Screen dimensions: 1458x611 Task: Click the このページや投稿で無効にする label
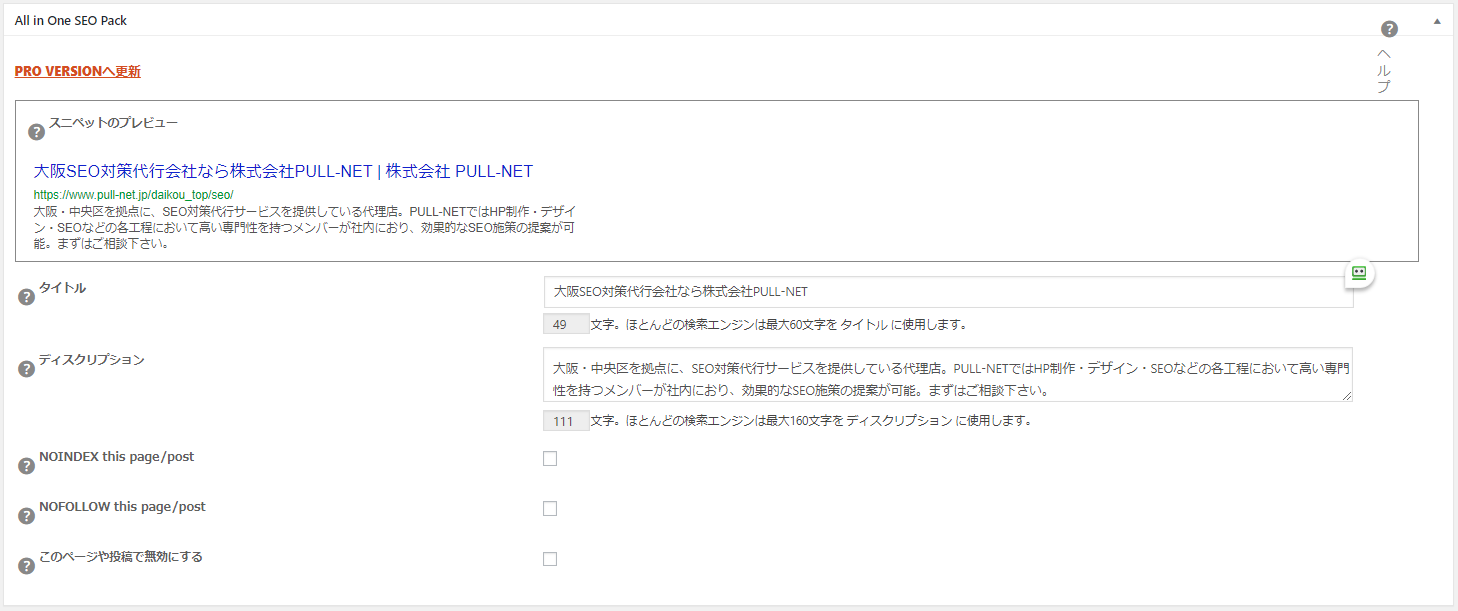121,557
